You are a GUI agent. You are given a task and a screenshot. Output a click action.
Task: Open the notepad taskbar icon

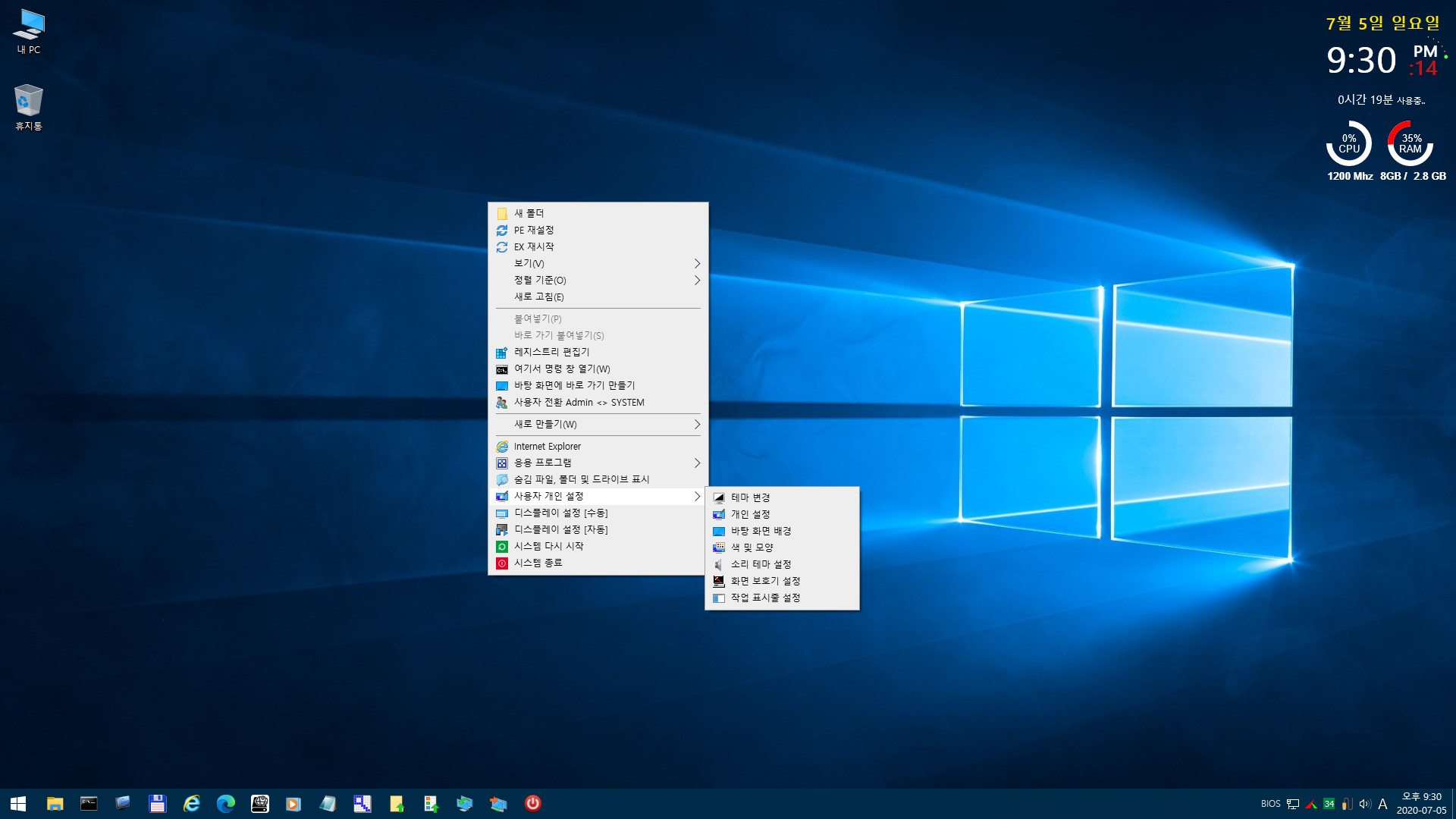pyautogui.click(x=328, y=803)
